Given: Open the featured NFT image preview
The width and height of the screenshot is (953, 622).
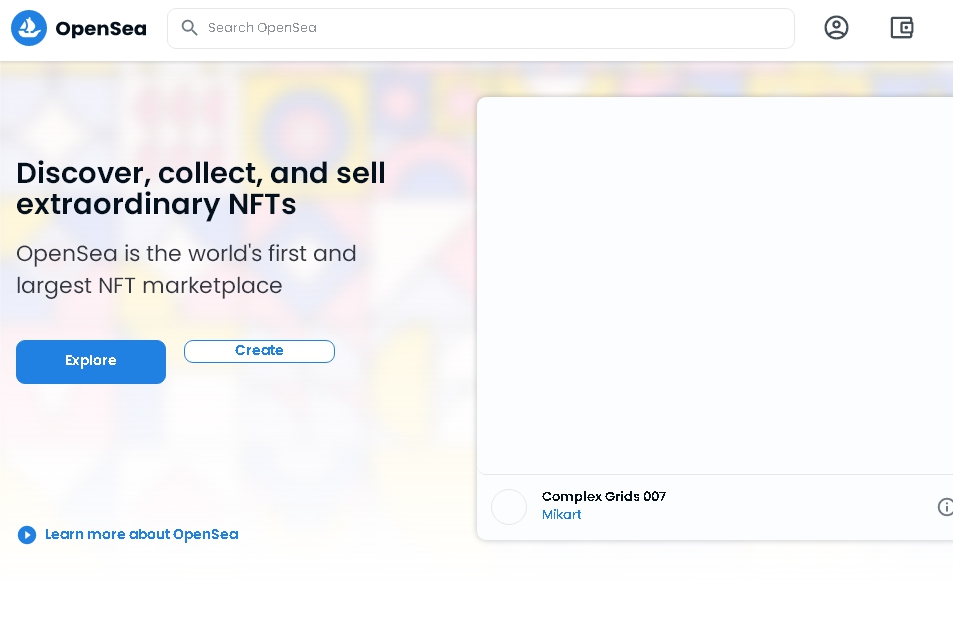Looking at the screenshot, I should (714, 285).
